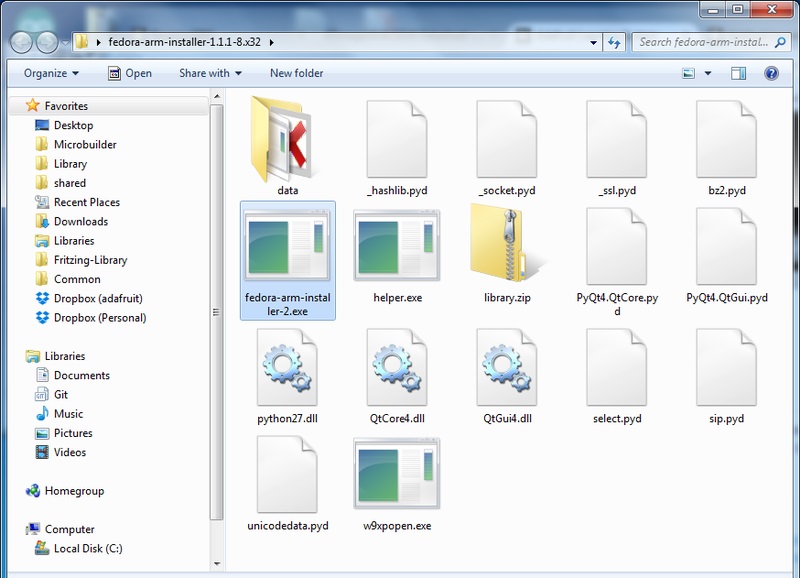Open Fritzing-Library folder
Image resolution: width=800 pixels, height=578 pixels.
click(x=90, y=260)
